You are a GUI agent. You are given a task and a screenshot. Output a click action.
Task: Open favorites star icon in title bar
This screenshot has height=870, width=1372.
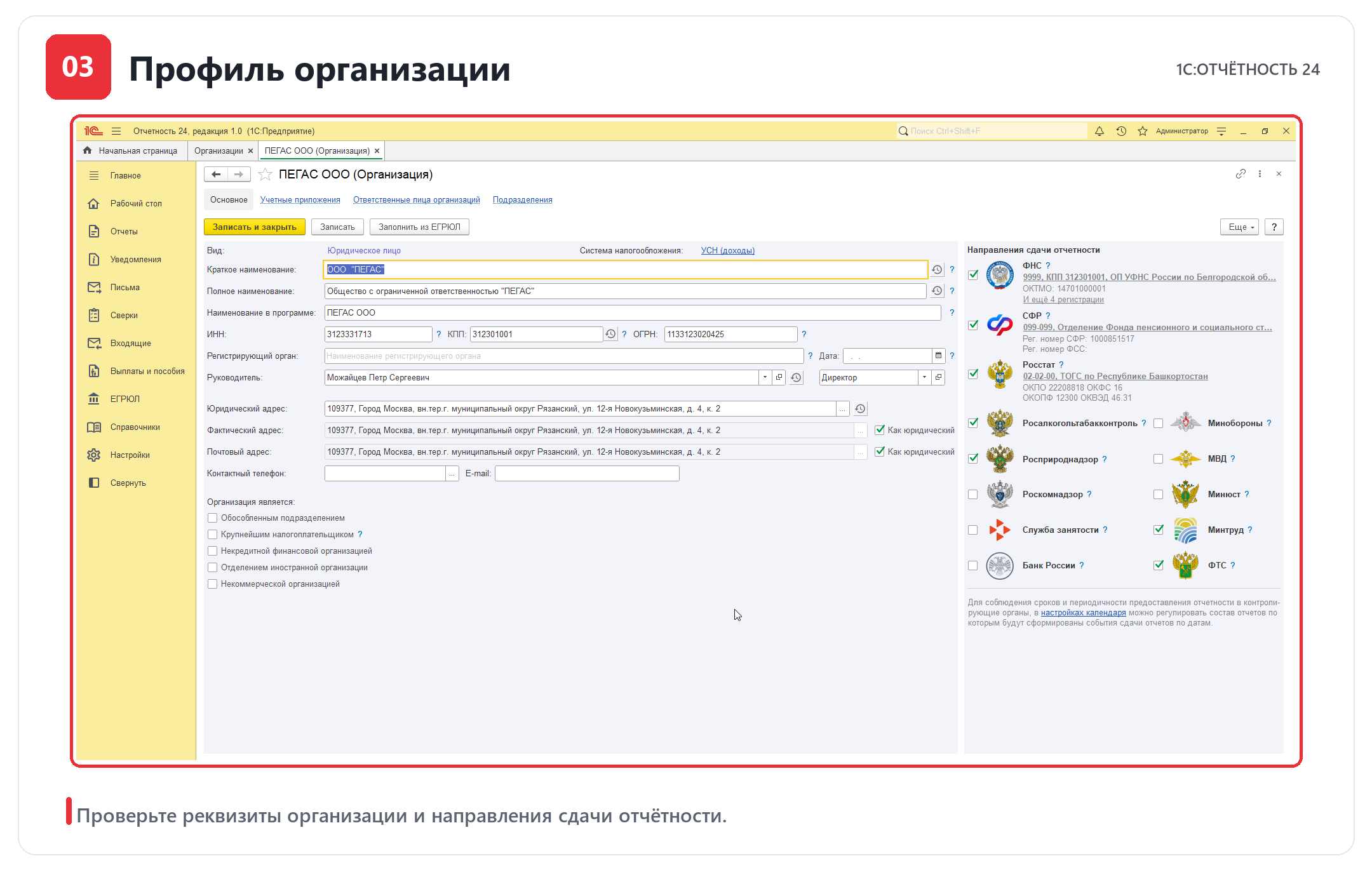[x=1143, y=131]
